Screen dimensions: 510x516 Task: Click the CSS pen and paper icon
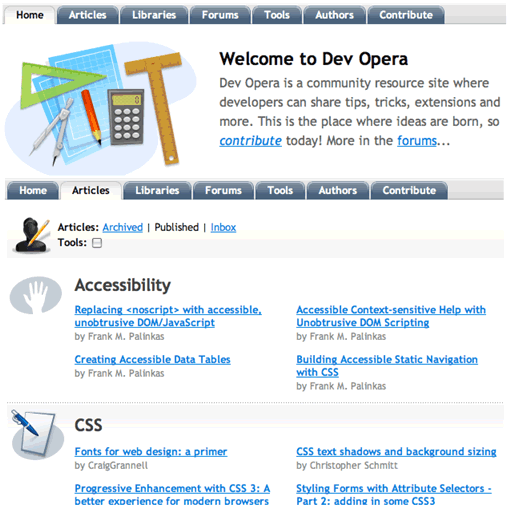(x=37, y=435)
